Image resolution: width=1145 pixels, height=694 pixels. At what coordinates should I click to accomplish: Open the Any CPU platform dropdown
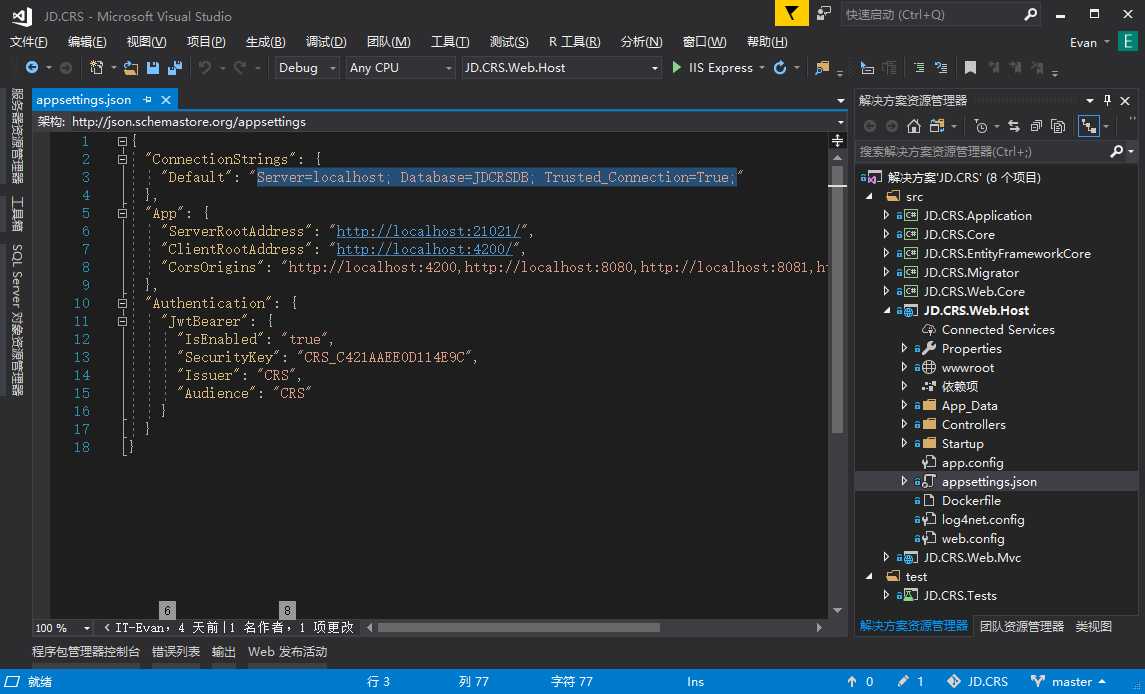(x=449, y=68)
